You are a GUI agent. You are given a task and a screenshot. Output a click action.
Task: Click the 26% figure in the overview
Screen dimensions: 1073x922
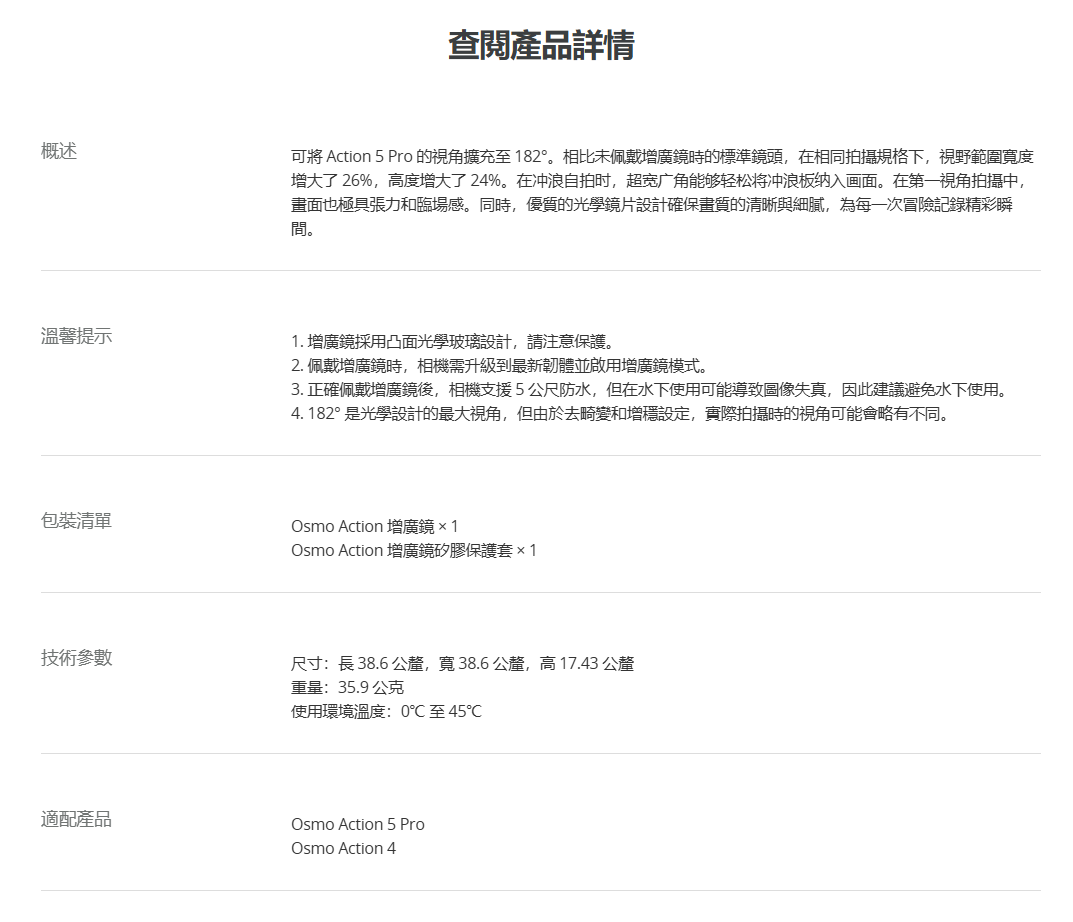(x=357, y=181)
